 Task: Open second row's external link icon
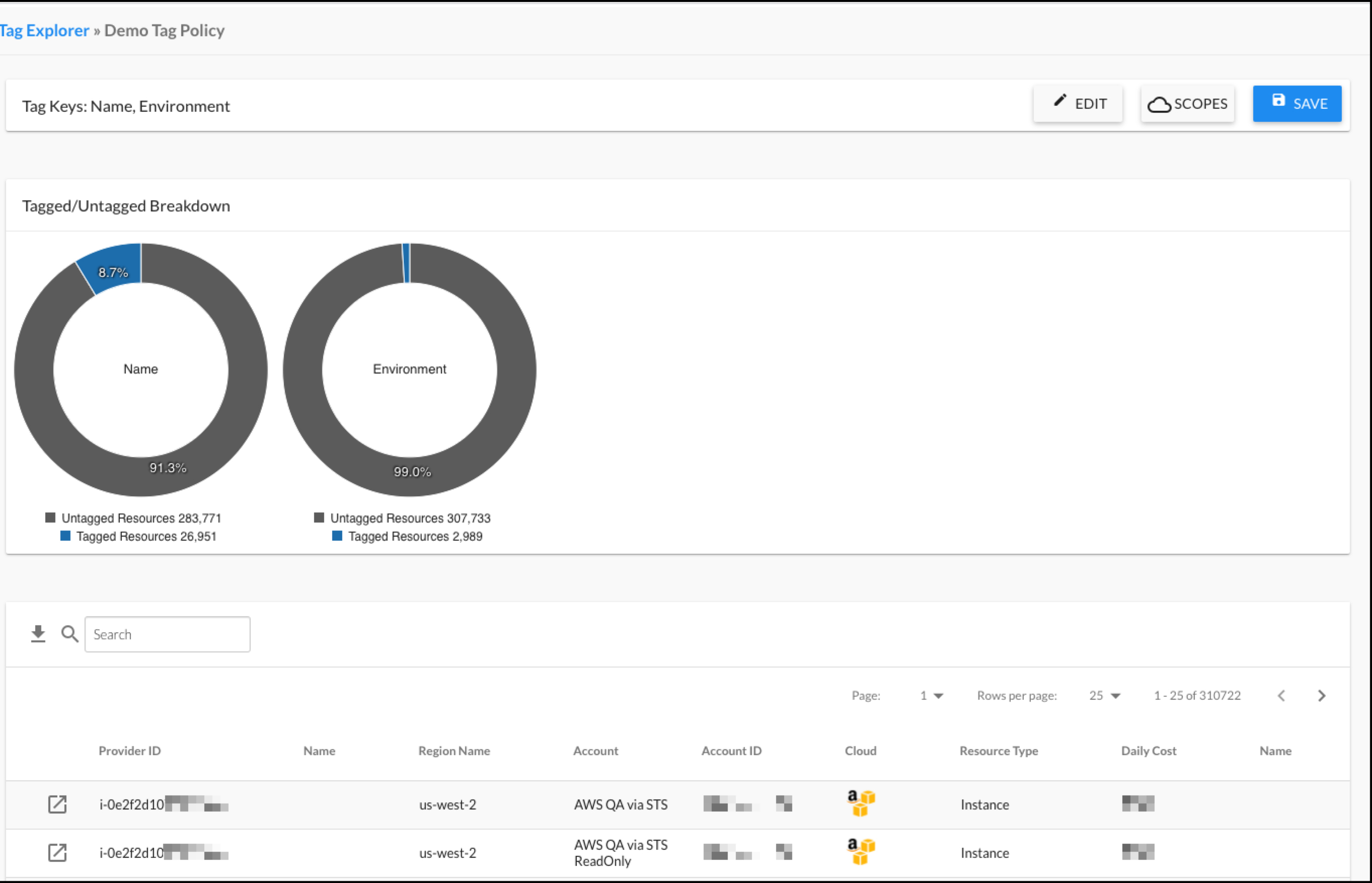click(57, 853)
